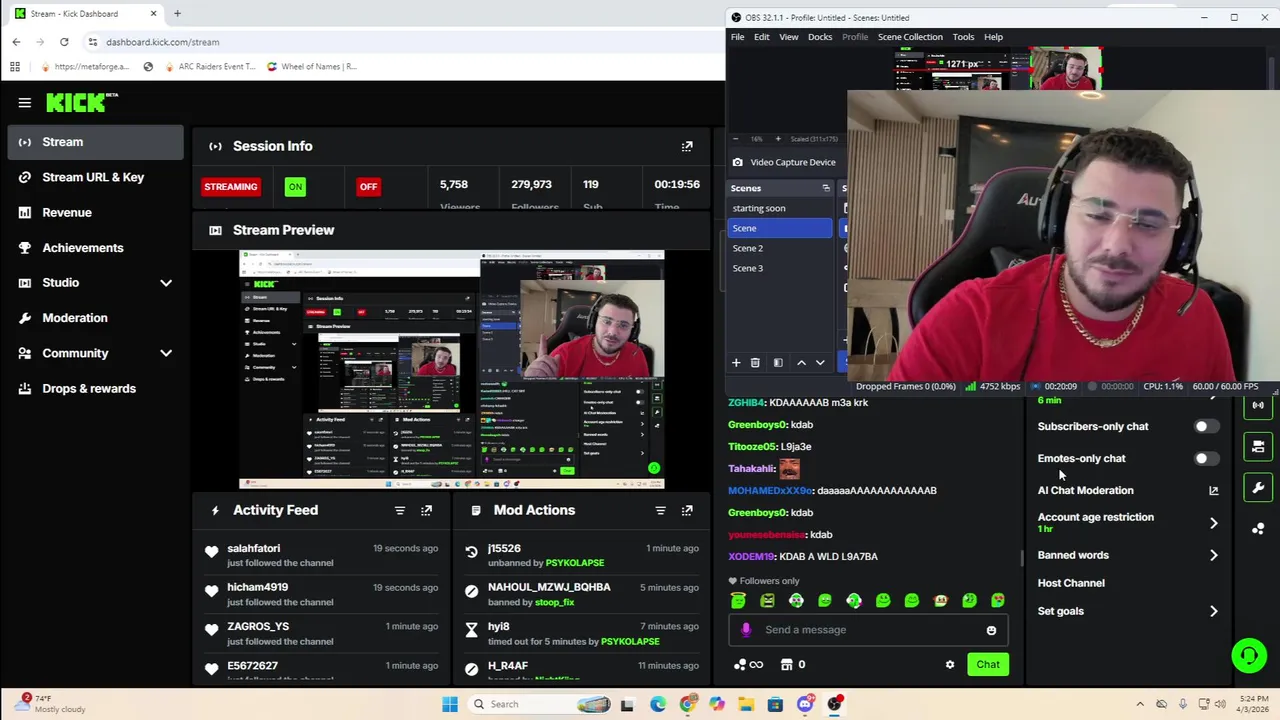Open the OBS File menu
Image resolution: width=1280 pixels, height=720 pixels.
(x=737, y=37)
